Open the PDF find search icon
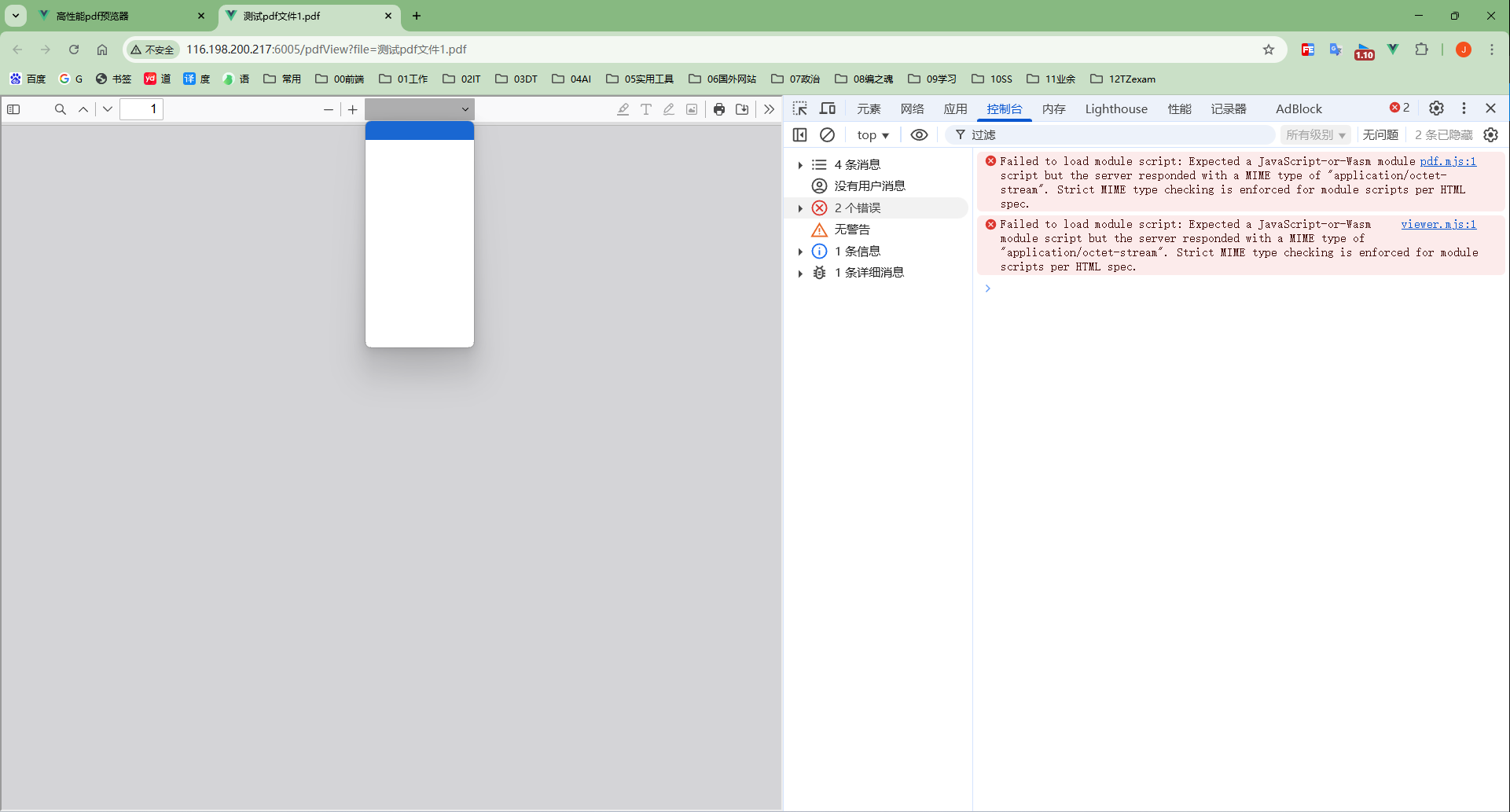1510x812 pixels. click(60, 109)
